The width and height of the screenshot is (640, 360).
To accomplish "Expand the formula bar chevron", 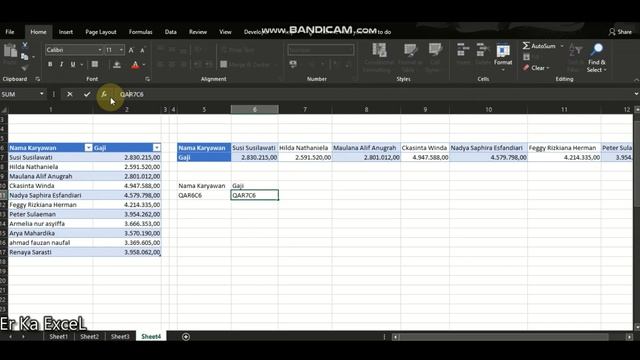I will pos(636,94).
